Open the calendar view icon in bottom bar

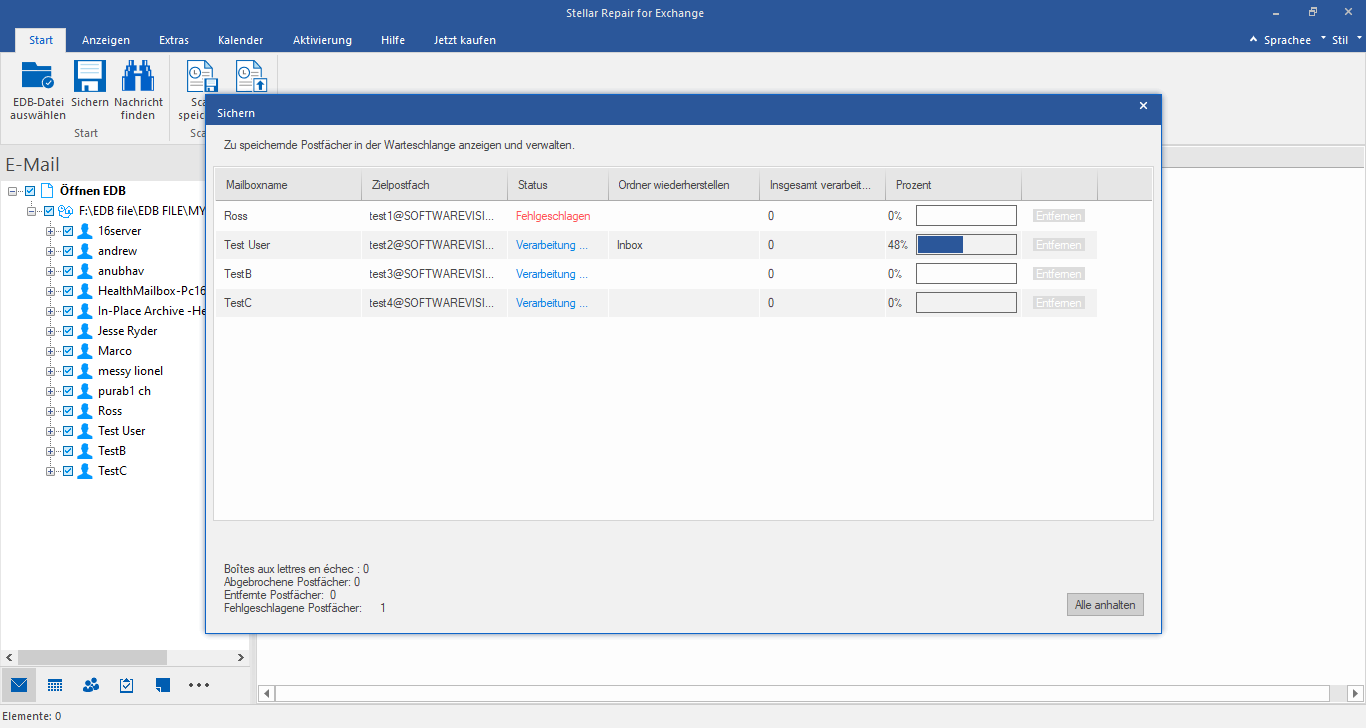coord(55,685)
